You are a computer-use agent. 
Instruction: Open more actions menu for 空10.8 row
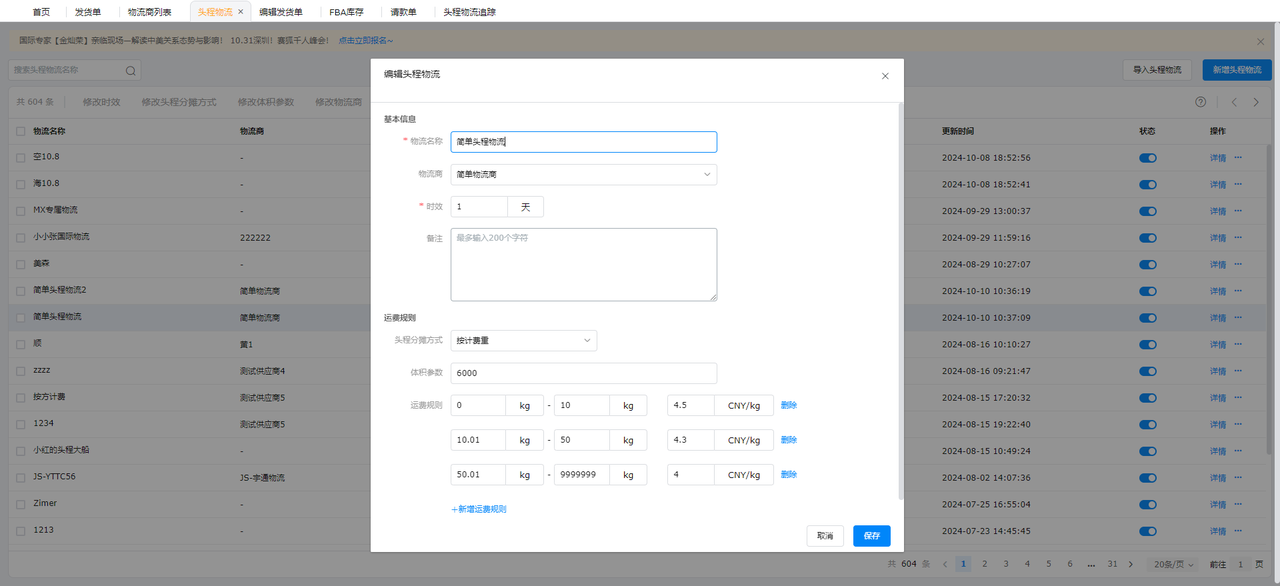(x=1238, y=157)
